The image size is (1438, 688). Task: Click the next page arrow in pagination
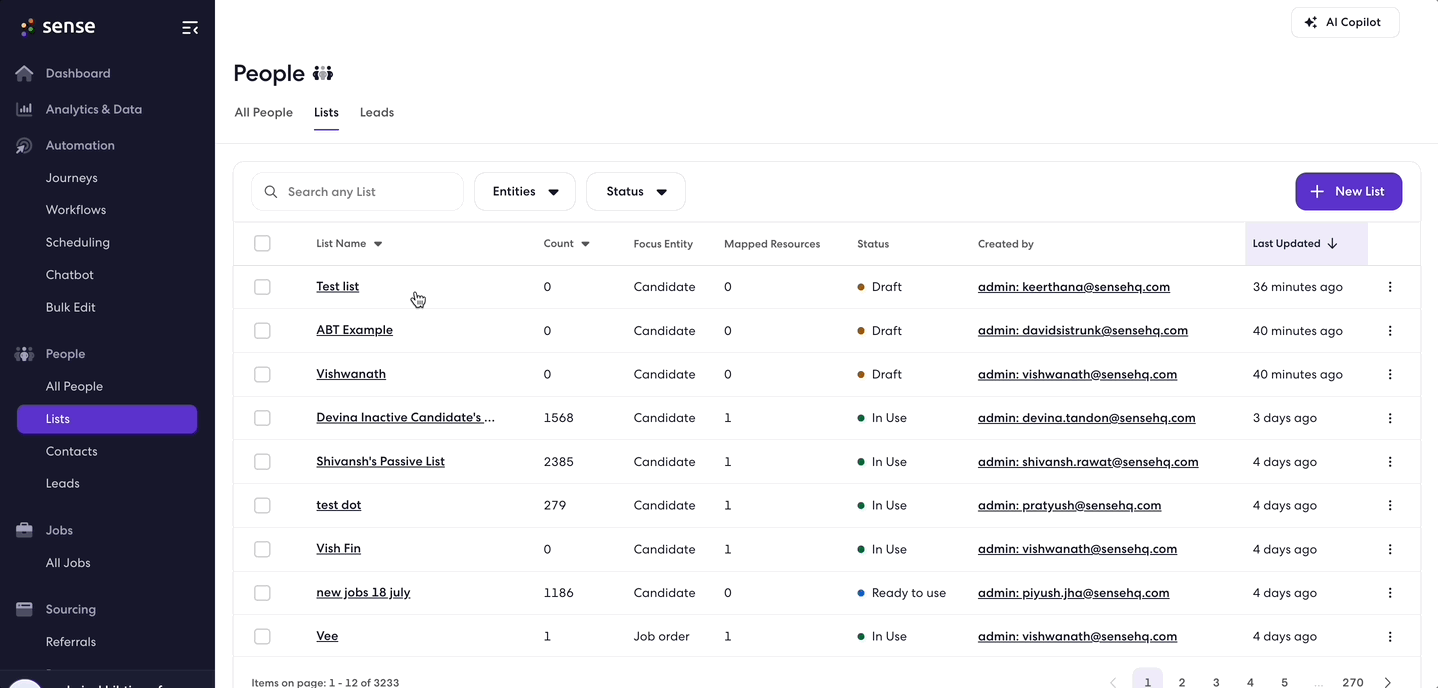click(1388, 682)
